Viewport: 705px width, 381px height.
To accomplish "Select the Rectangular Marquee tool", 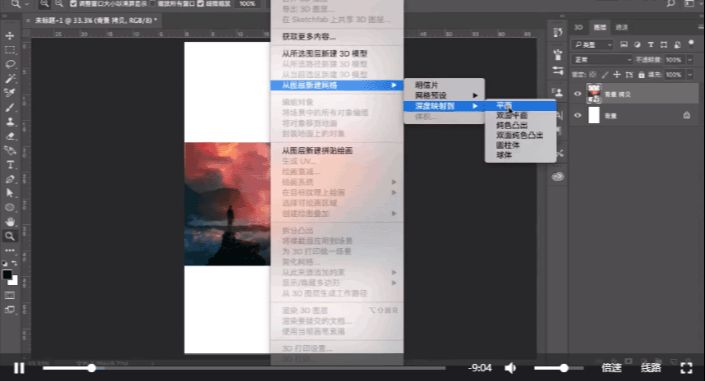I will point(10,50).
